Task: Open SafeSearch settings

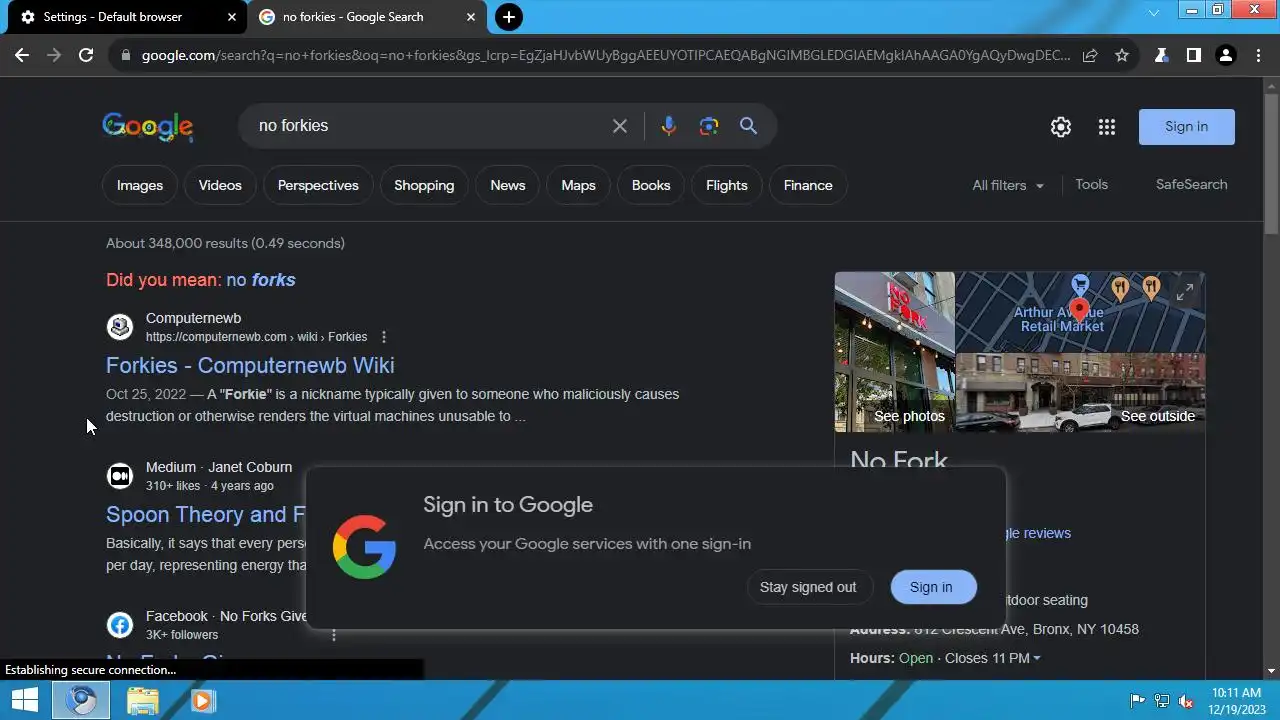Action: 1191,185
